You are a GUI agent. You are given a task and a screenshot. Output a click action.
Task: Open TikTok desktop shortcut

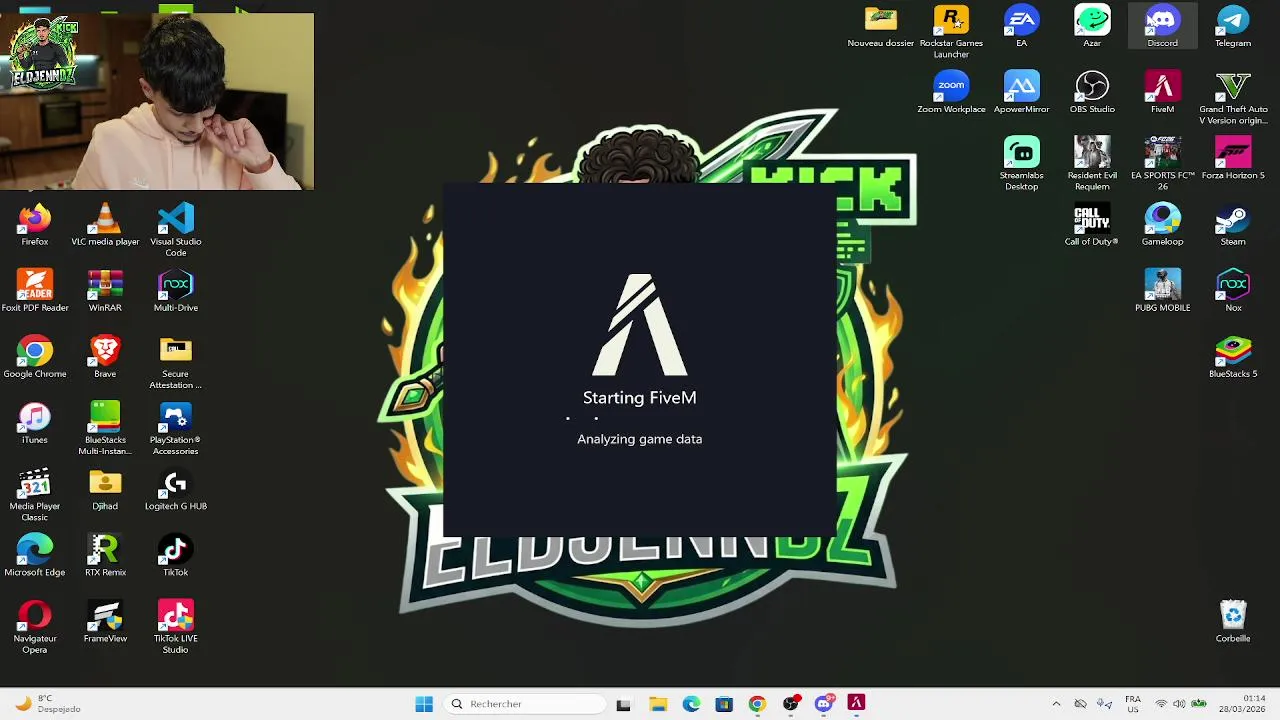point(175,555)
